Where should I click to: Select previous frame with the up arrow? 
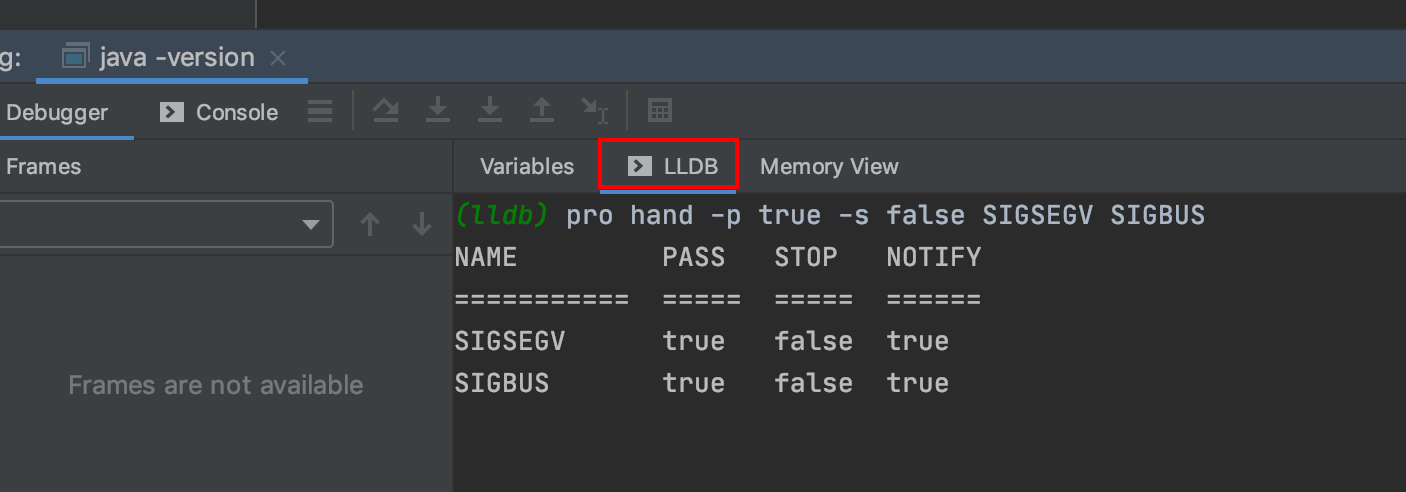click(x=370, y=225)
